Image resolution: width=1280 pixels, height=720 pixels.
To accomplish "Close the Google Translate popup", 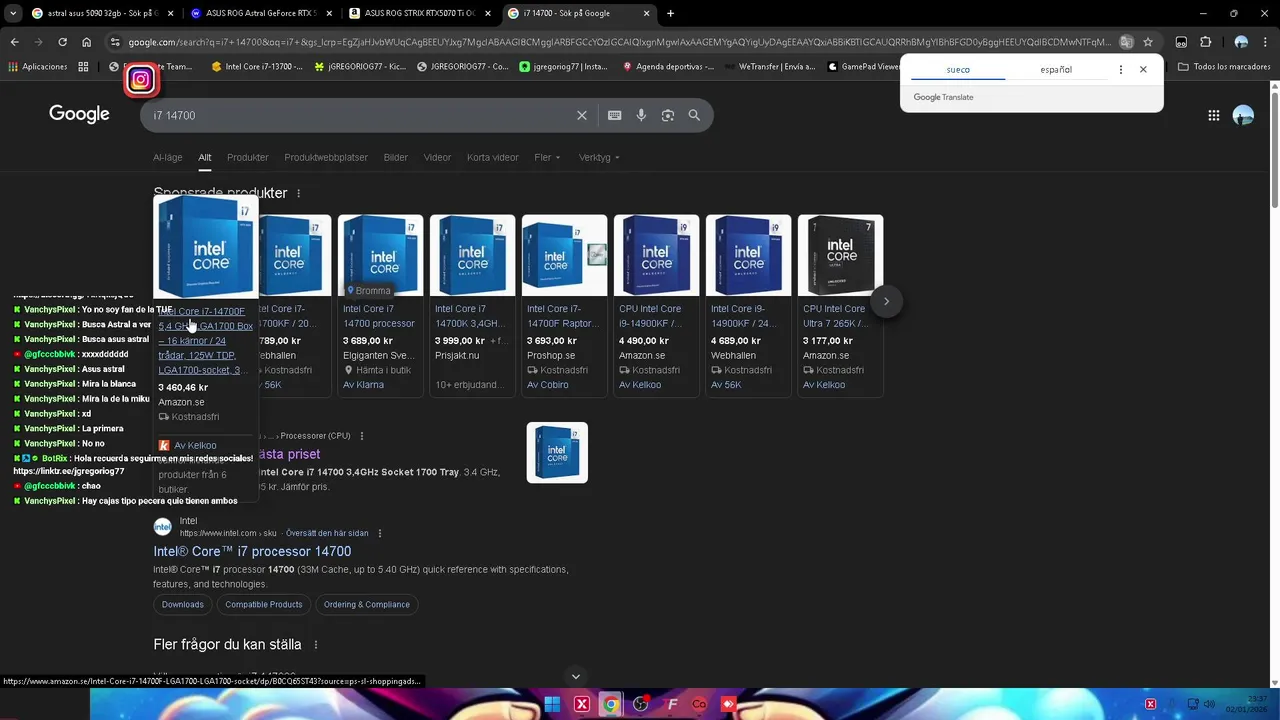I will pyautogui.click(x=1143, y=70).
